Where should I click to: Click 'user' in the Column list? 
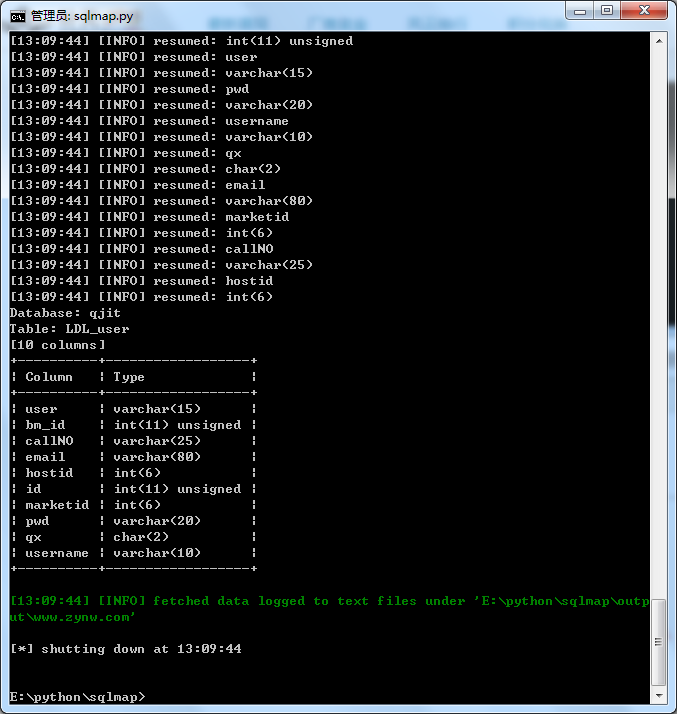tap(41, 409)
